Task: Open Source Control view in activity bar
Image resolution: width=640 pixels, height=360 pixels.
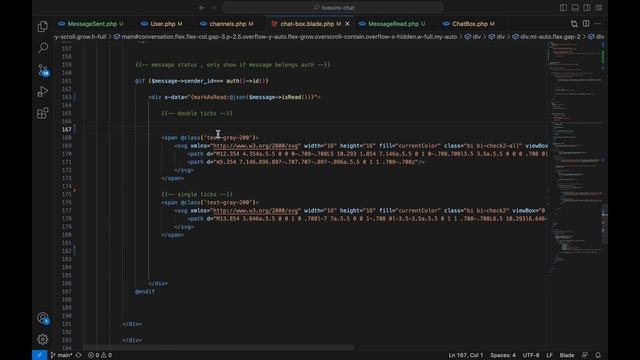Action: click(42, 70)
